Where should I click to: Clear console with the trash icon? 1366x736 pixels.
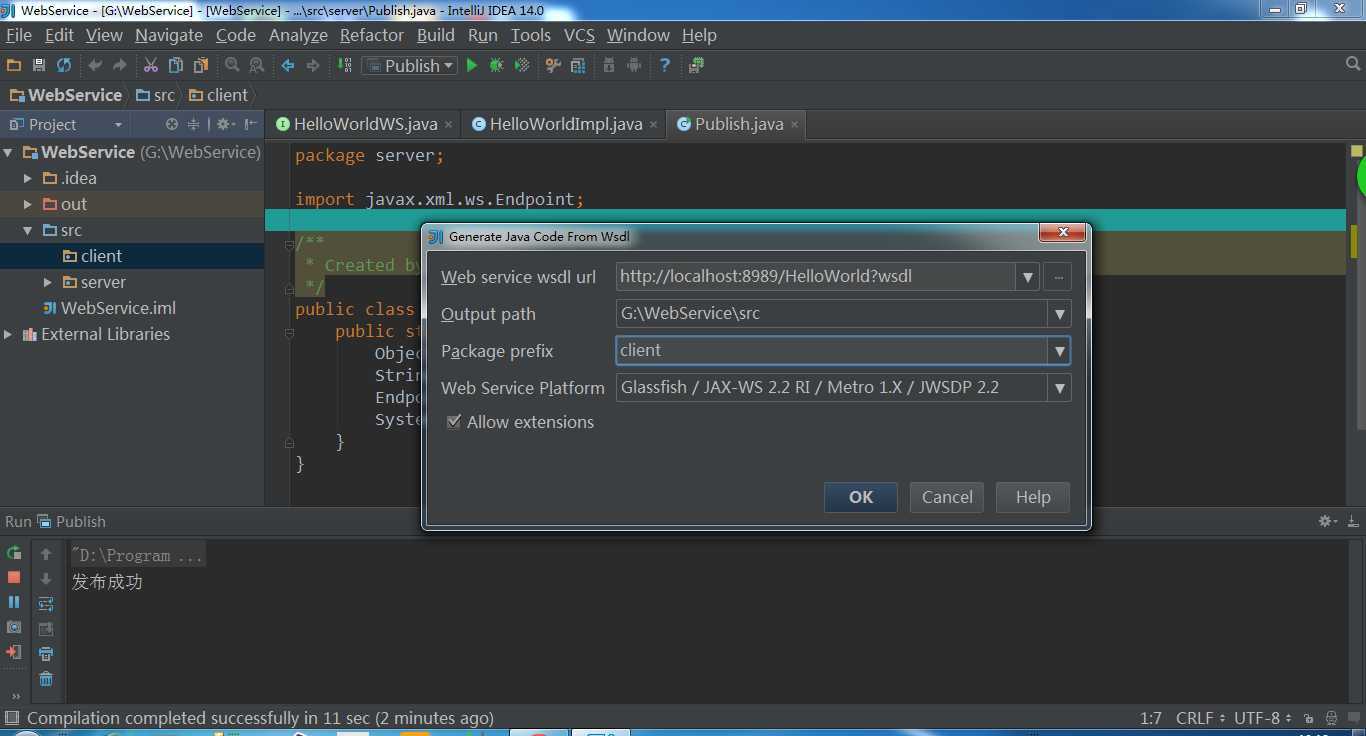46,679
